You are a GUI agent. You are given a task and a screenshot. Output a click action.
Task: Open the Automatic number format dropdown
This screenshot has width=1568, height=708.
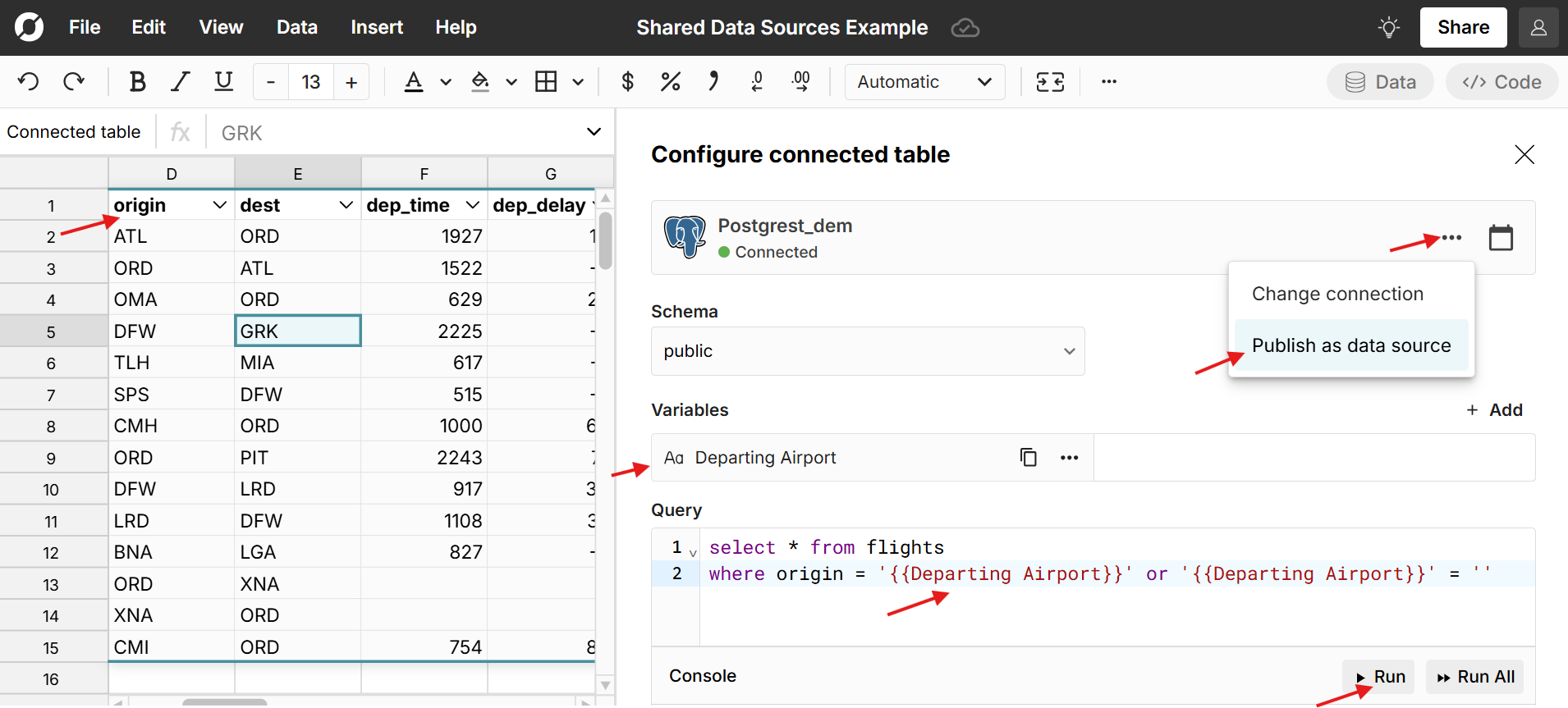[924, 82]
